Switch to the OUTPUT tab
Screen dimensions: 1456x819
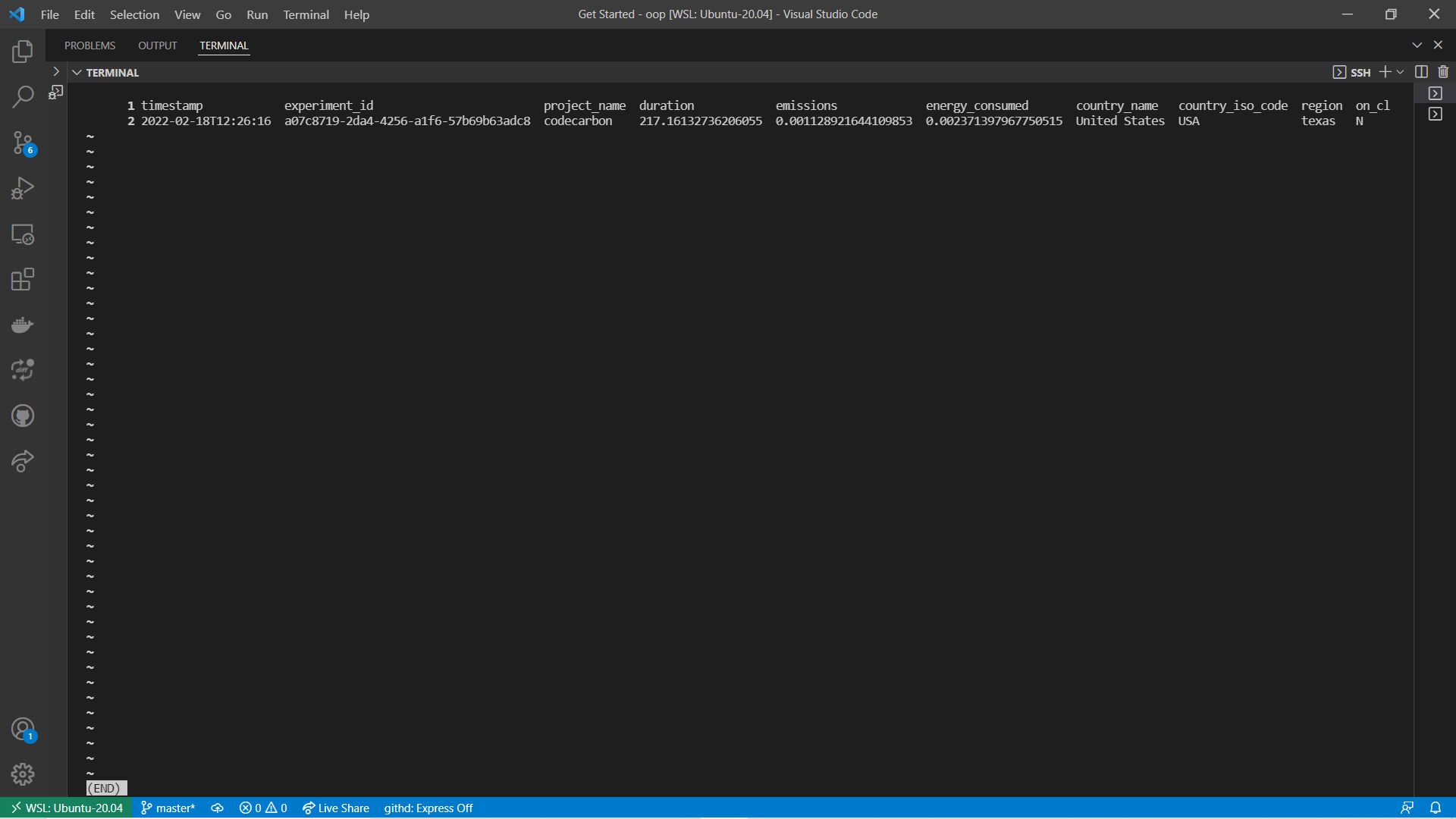(x=157, y=45)
